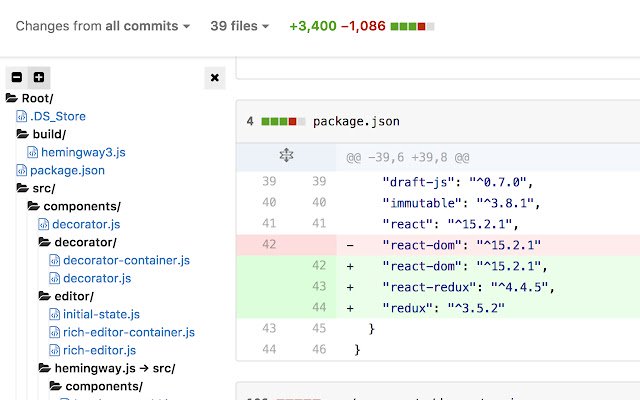Open the 'Changes from all commits' dropdown
The width and height of the screenshot is (640, 400).
click(x=103, y=26)
